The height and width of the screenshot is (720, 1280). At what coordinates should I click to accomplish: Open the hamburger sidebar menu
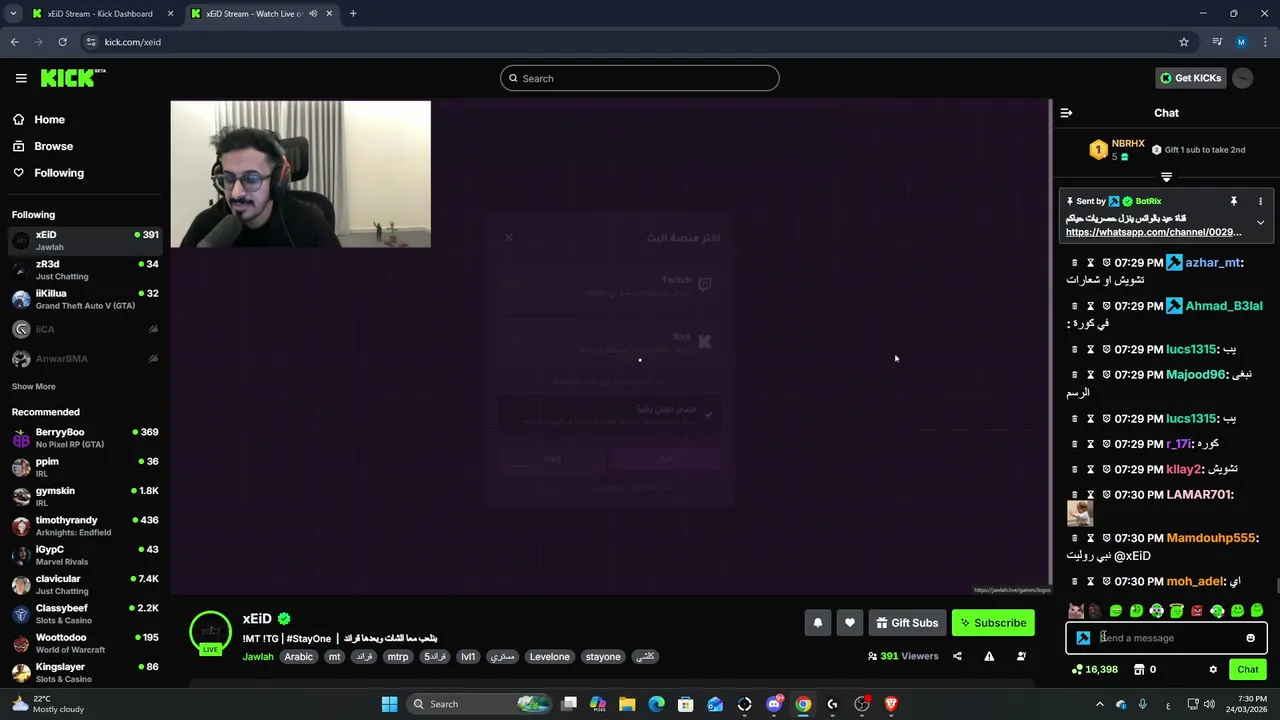[x=21, y=78]
